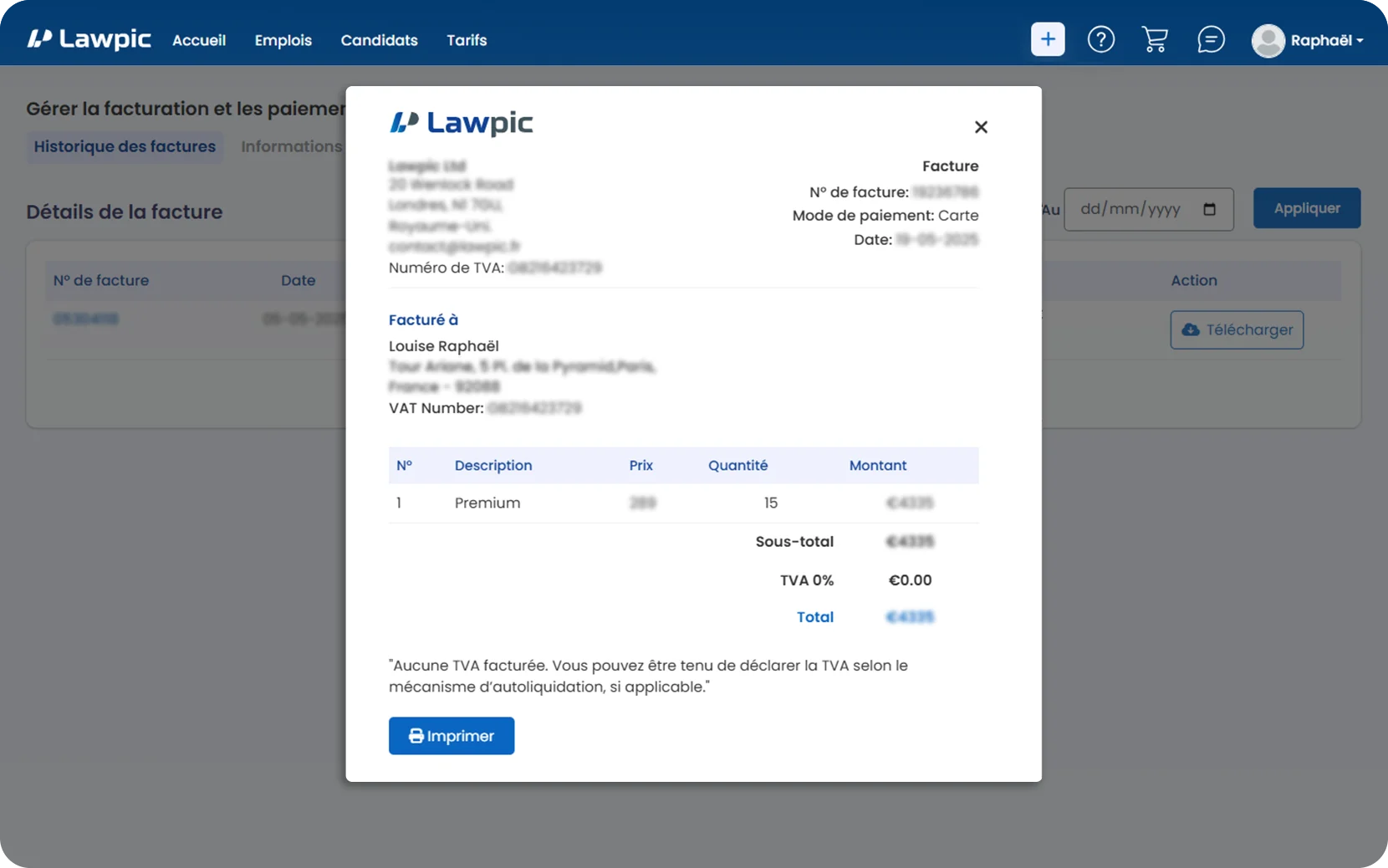The width and height of the screenshot is (1388, 868).
Task: Click the 'Total' label
Action: [x=815, y=617]
